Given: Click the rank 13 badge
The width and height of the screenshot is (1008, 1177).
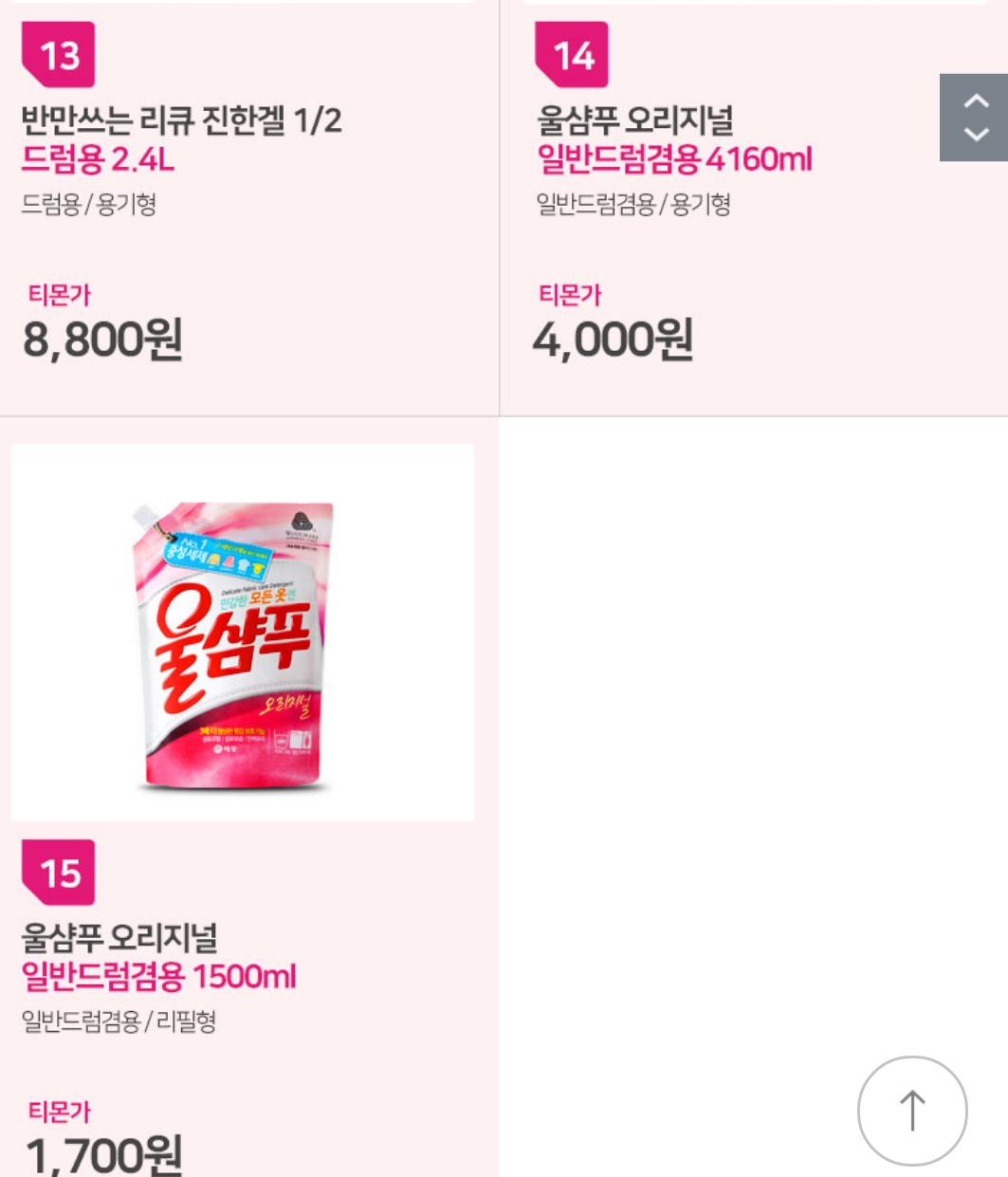Looking at the screenshot, I should click(x=59, y=55).
